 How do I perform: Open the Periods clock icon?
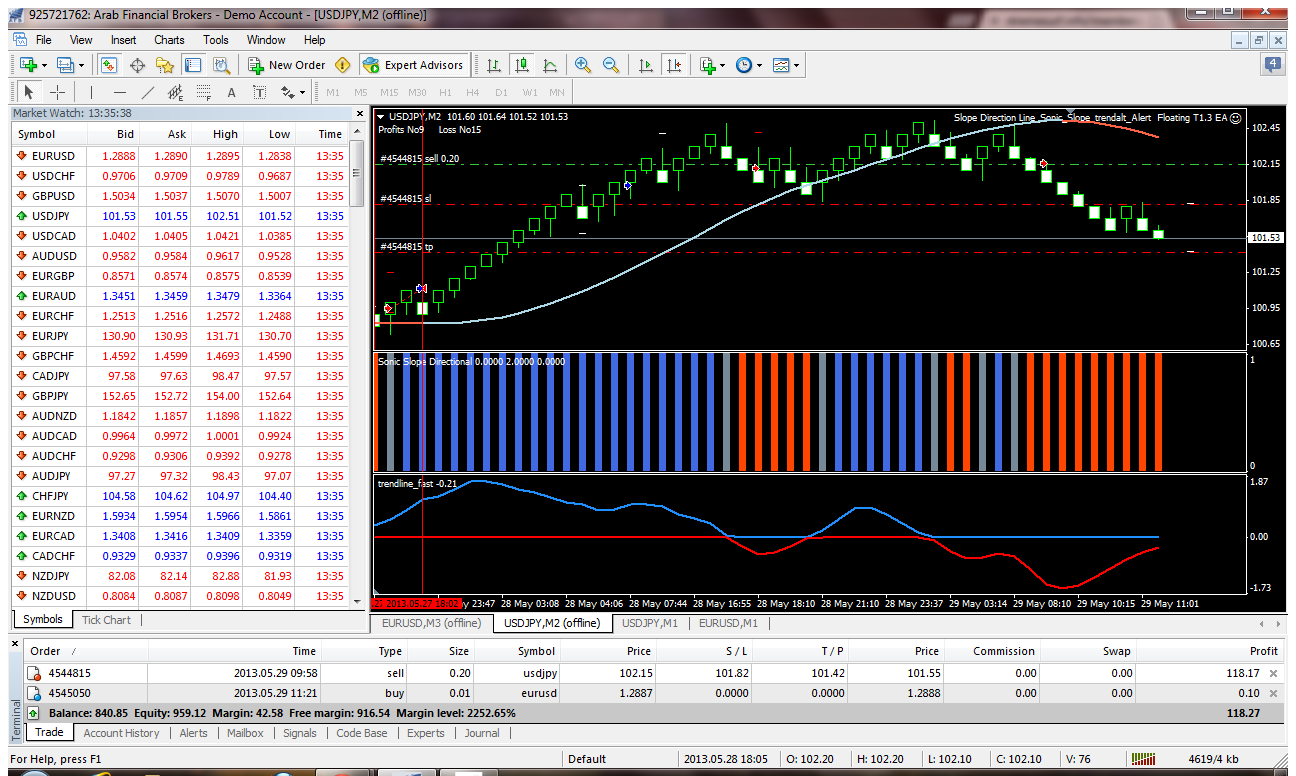pyautogui.click(x=744, y=65)
